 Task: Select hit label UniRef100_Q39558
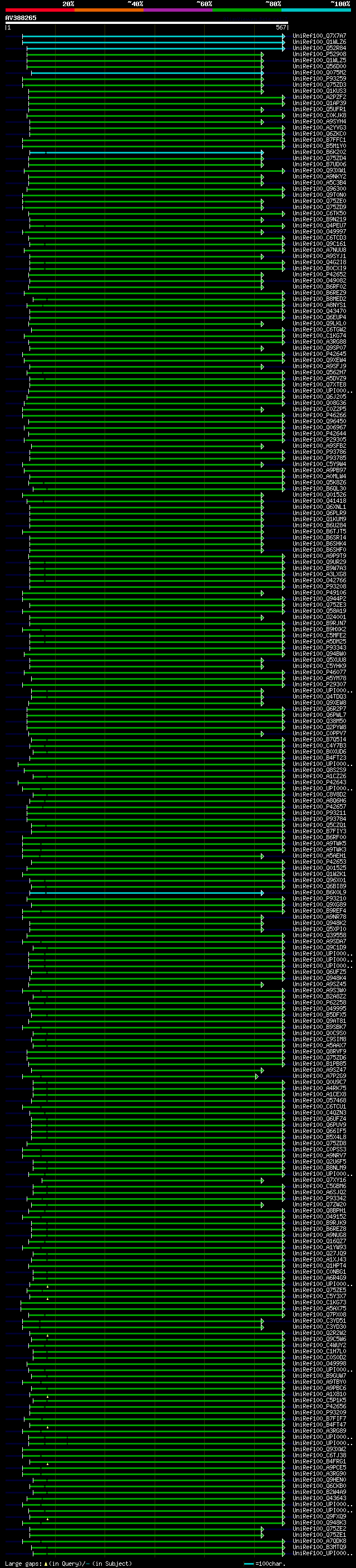[x=319, y=935]
